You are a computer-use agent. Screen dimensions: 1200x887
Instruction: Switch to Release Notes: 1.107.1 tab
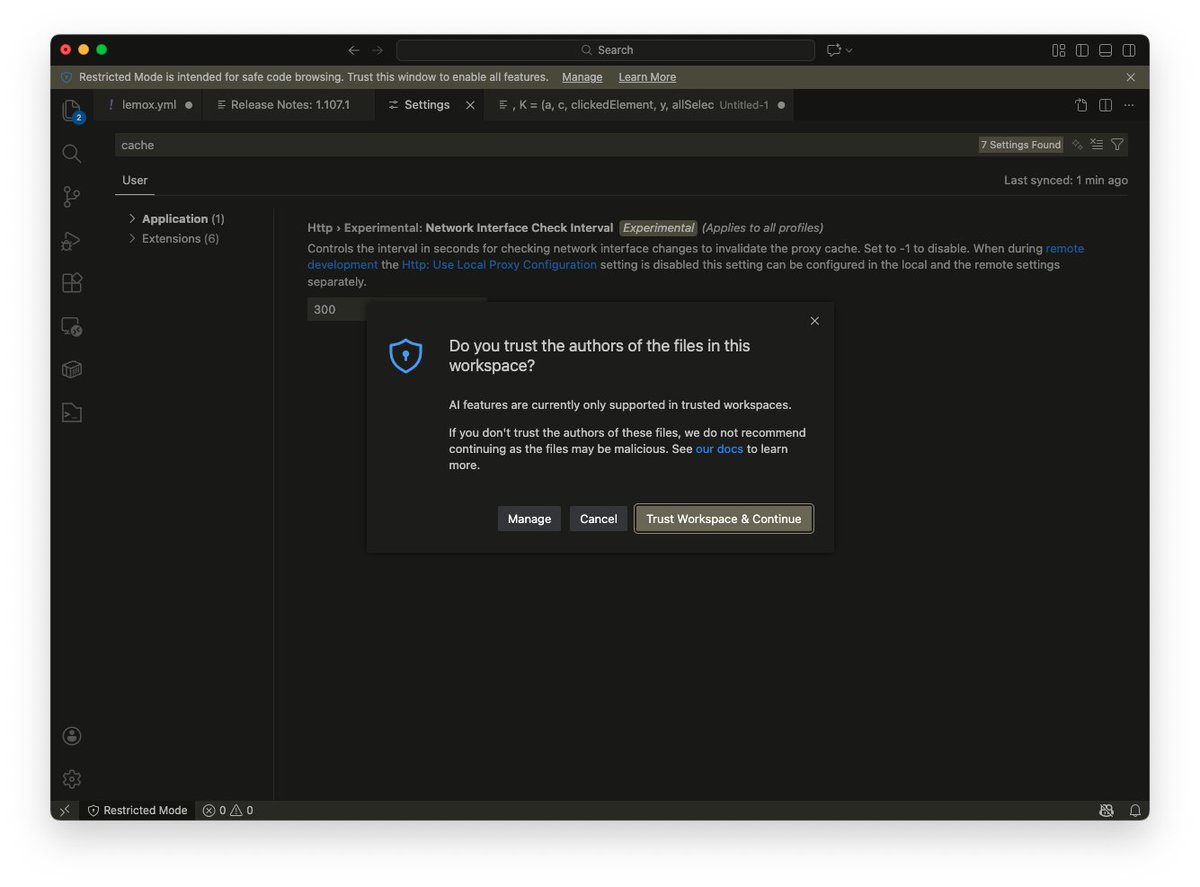click(290, 105)
